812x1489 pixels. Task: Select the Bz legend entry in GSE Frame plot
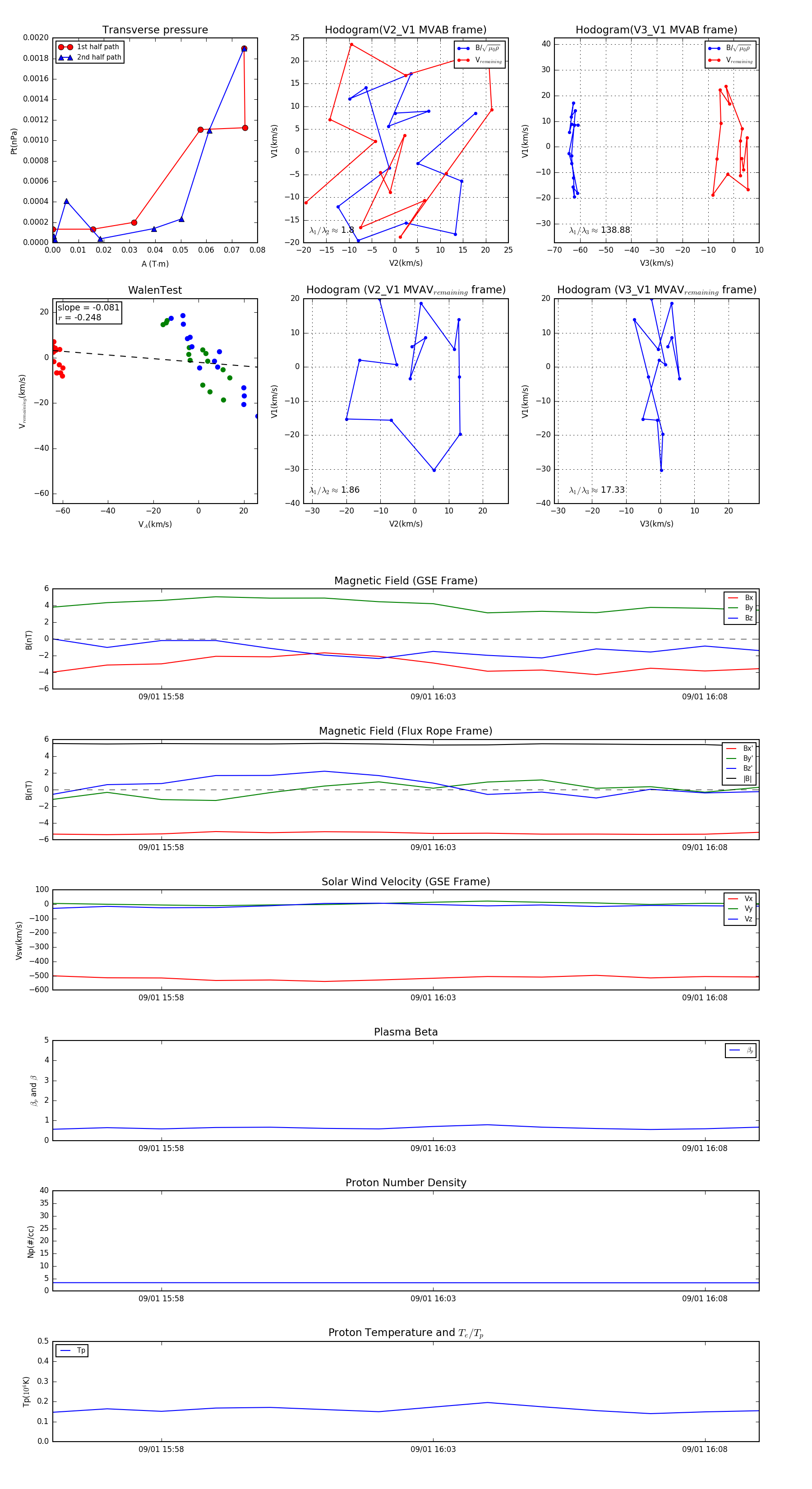coord(740,618)
